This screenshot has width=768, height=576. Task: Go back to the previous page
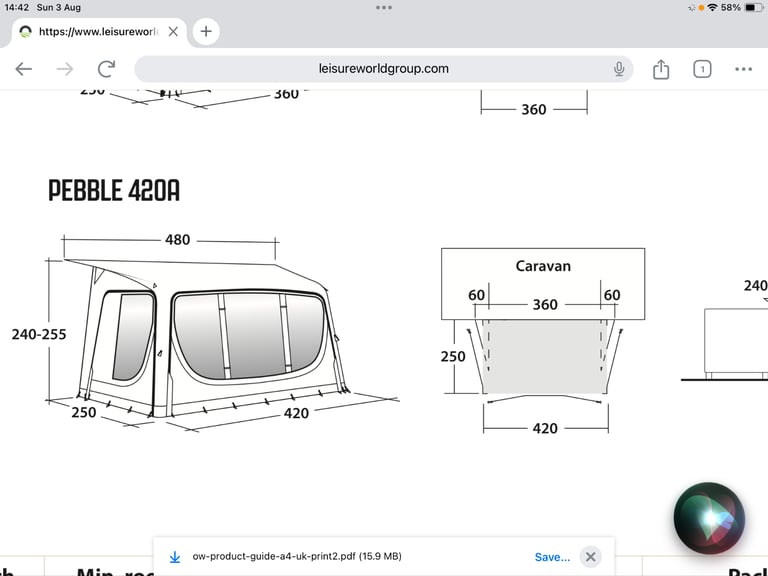tap(24, 69)
